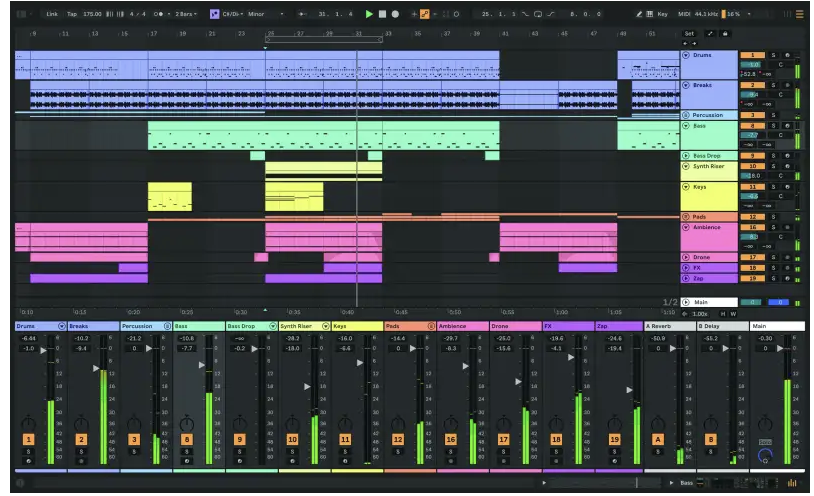Toggle the Automation Mode icon beside Set

710,34
